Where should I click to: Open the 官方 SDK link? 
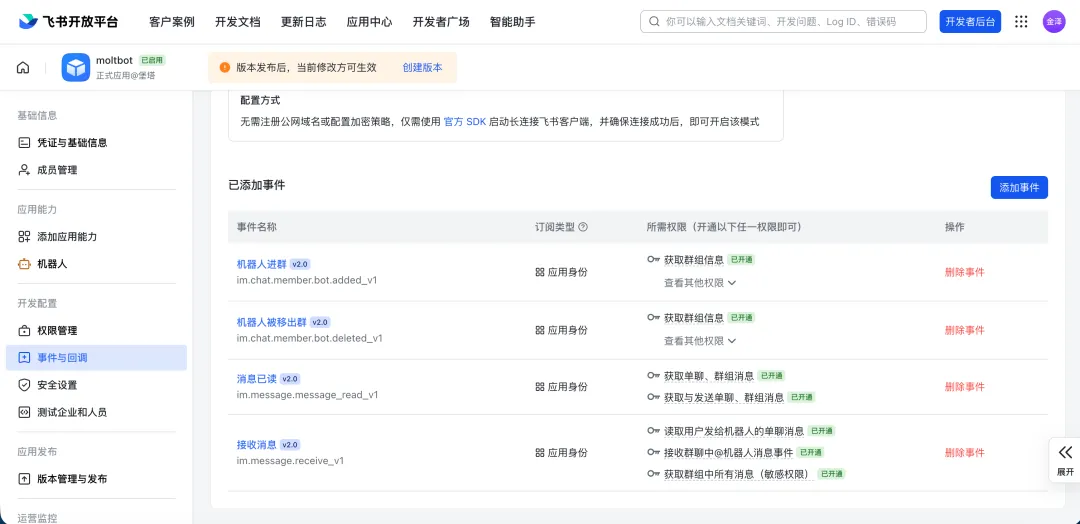pos(465,122)
